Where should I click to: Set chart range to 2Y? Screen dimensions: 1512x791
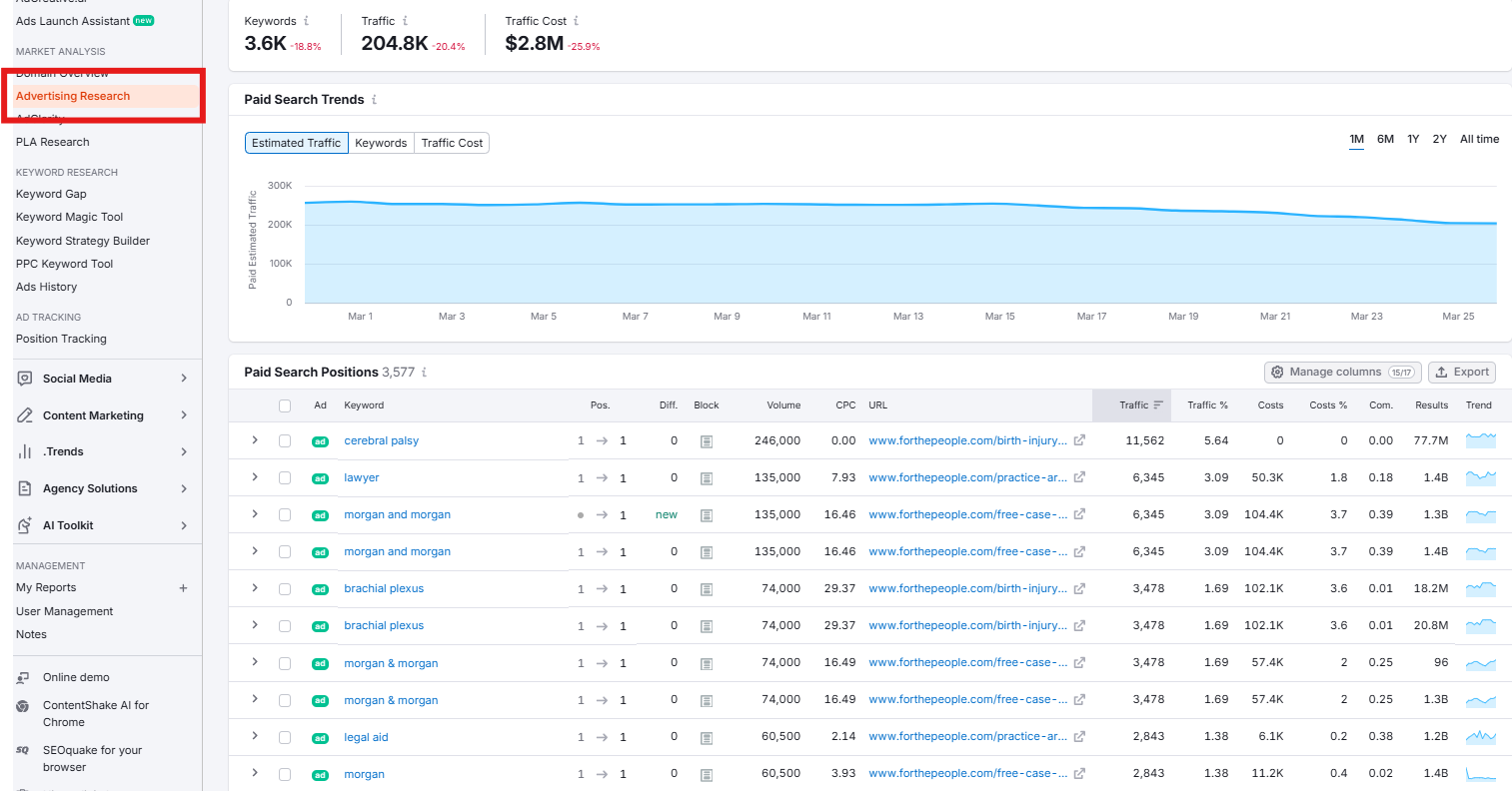tap(1439, 139)
